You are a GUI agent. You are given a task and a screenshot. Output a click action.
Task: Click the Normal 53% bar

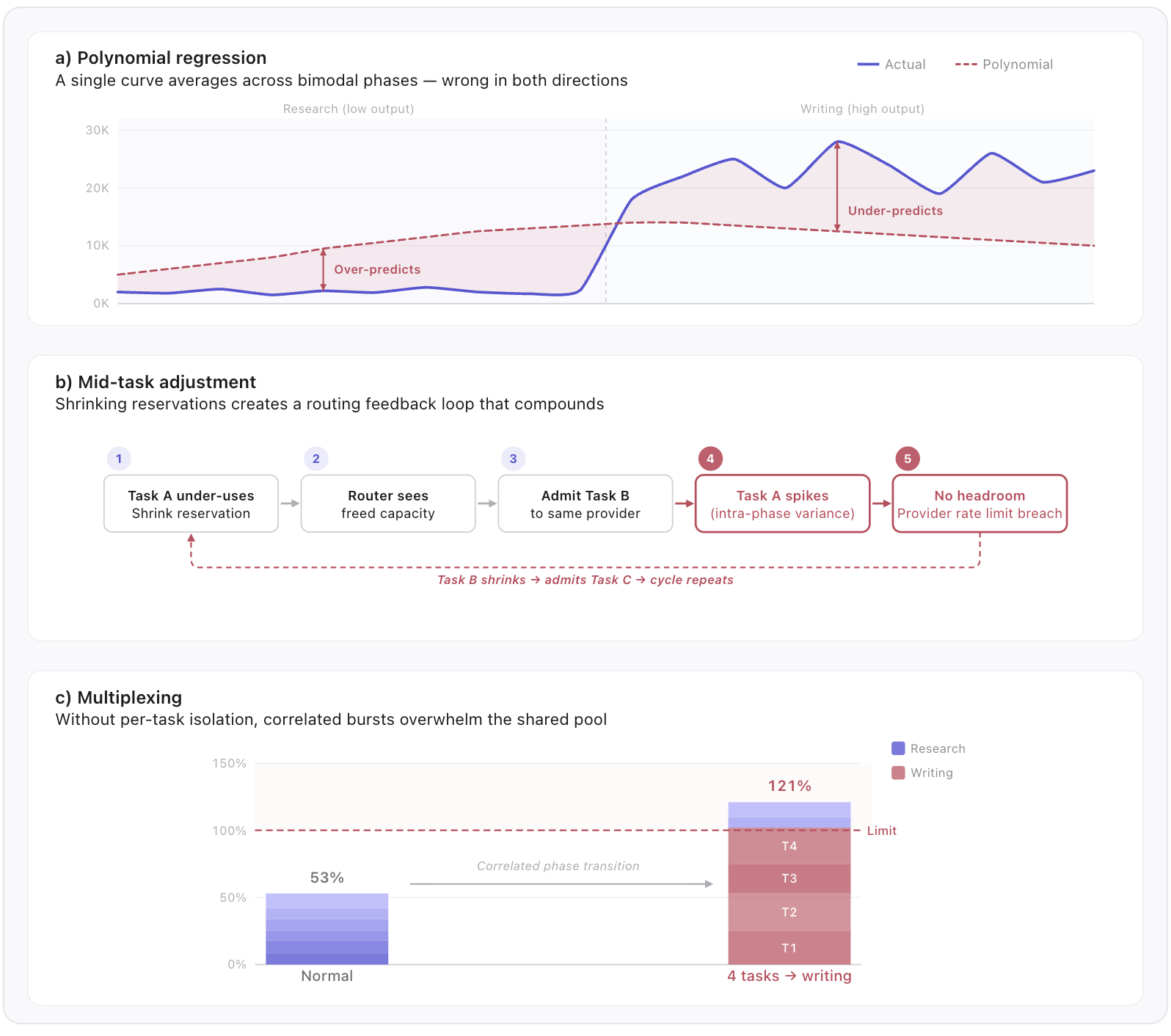(x=327, y=929)
